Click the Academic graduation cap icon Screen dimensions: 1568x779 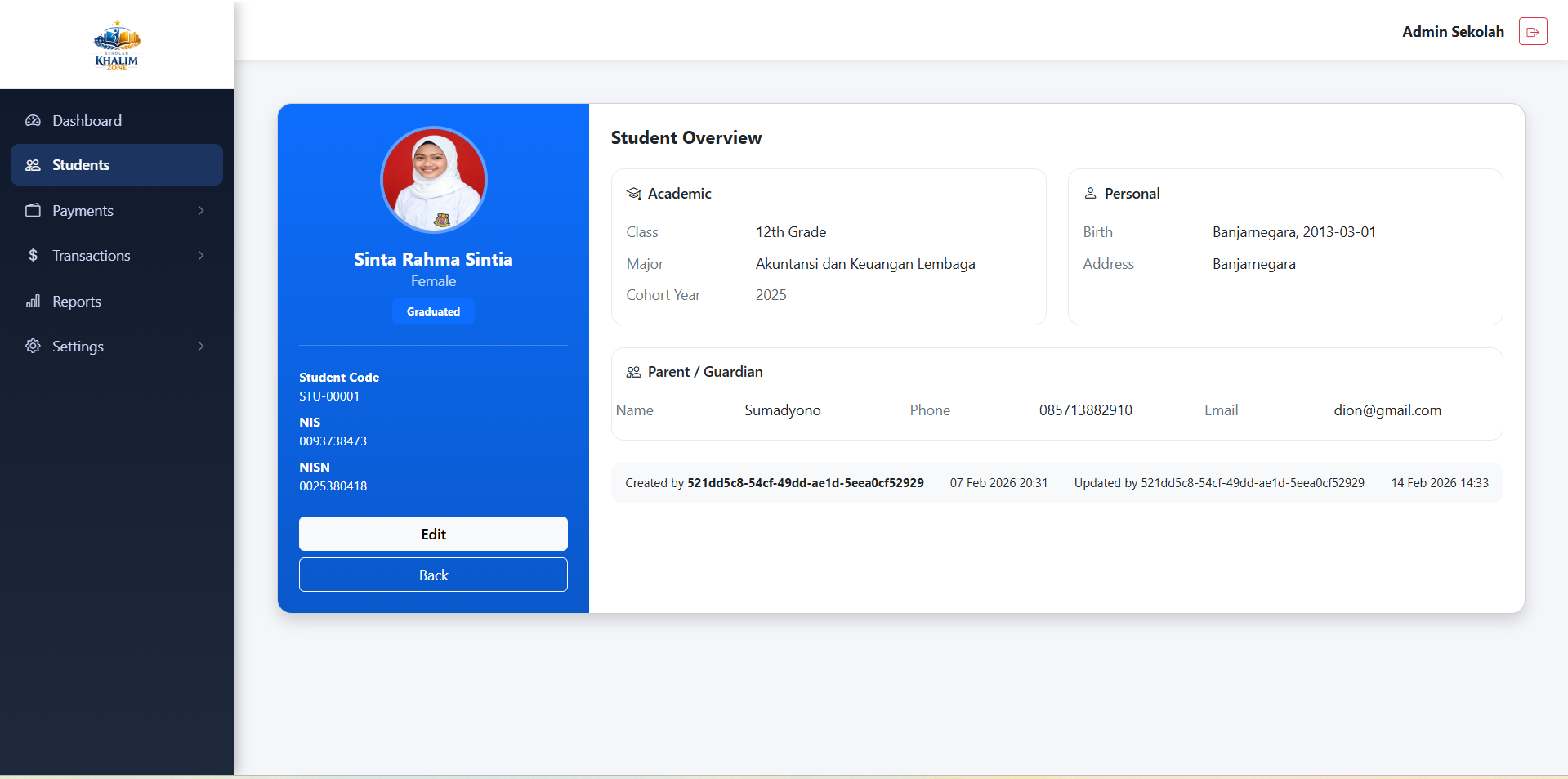(x=633, y=194)
